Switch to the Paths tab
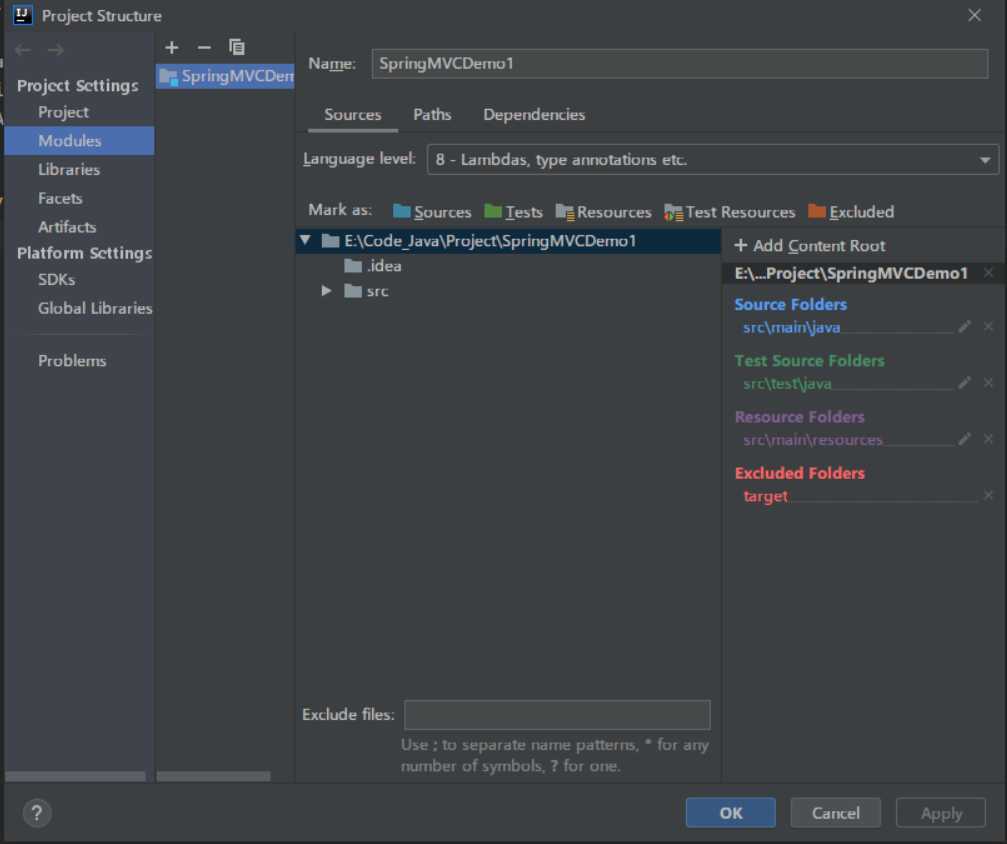Screen dimensions: 1007x844 [432, 114]
